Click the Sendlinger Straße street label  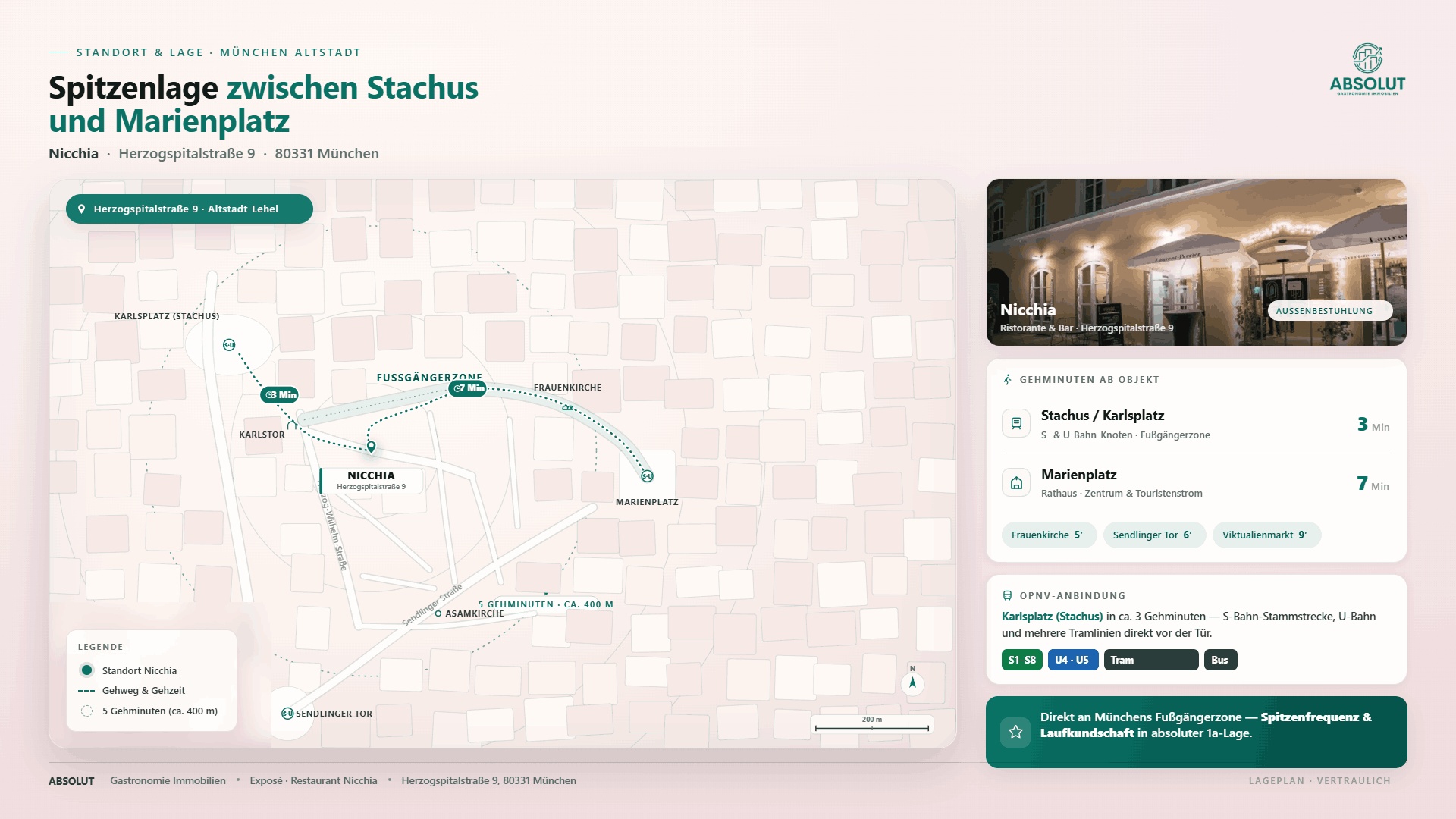(x=432, y=604)
